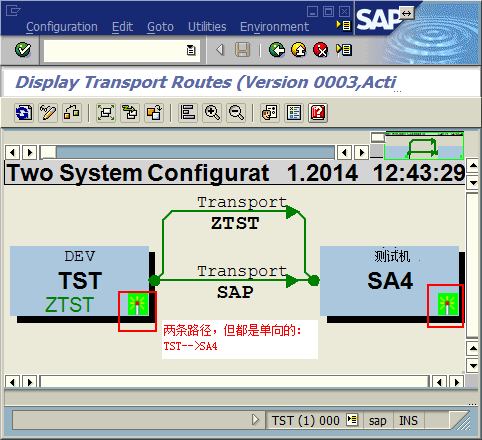Click the red Help question mark icon

pos(318,113)
